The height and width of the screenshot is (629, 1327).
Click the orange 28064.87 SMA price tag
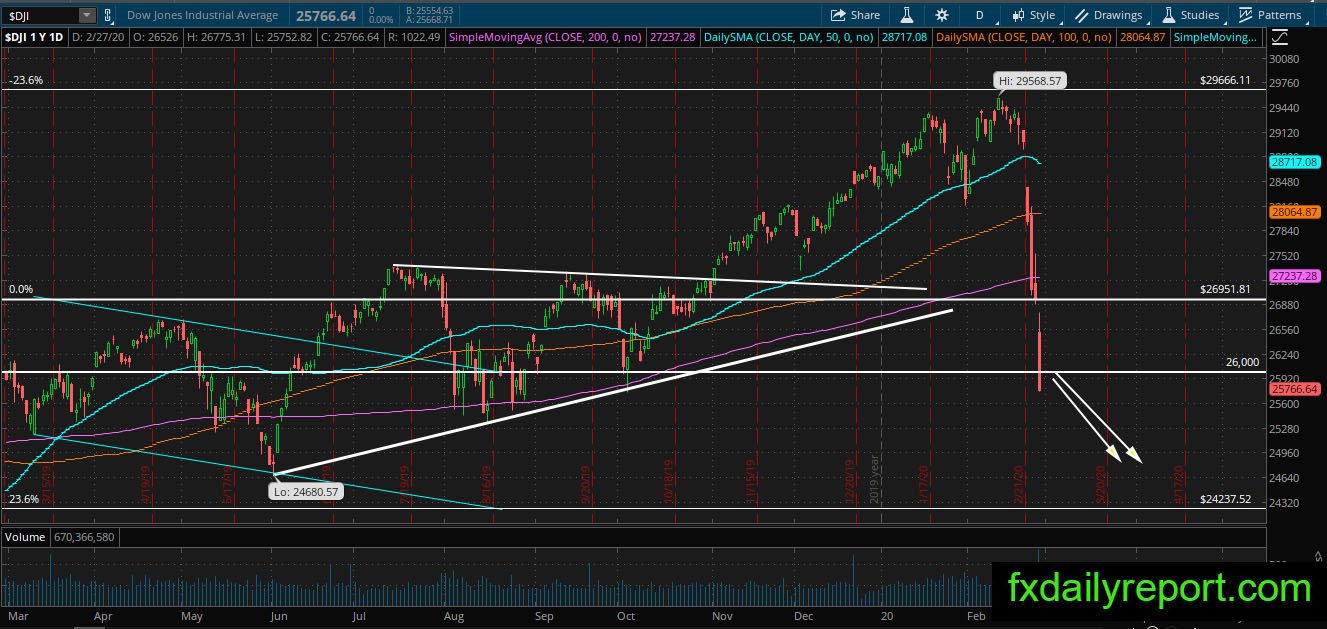[1295, 212]
